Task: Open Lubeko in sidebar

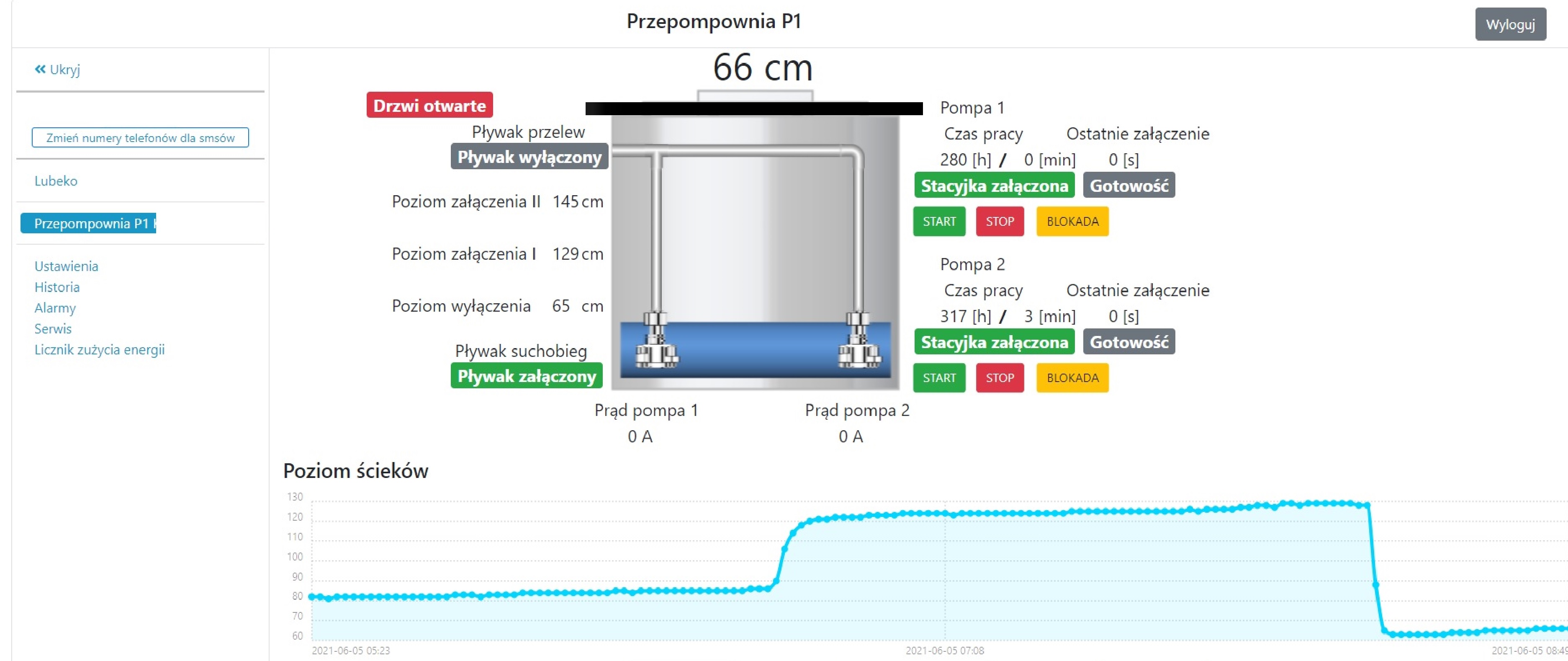Action: click(56, 181)
